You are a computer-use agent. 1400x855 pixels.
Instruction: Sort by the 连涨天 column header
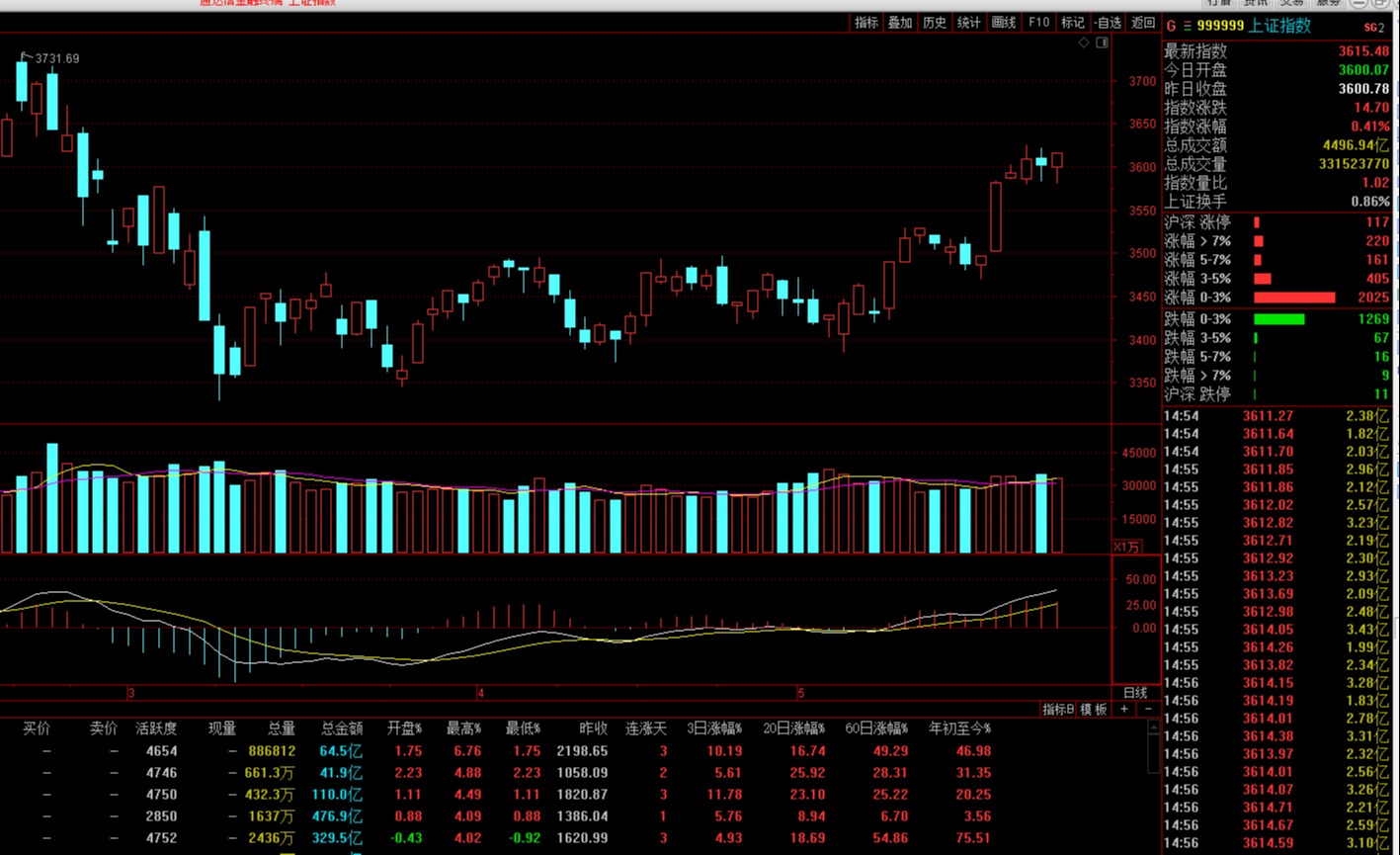(646, 728)
